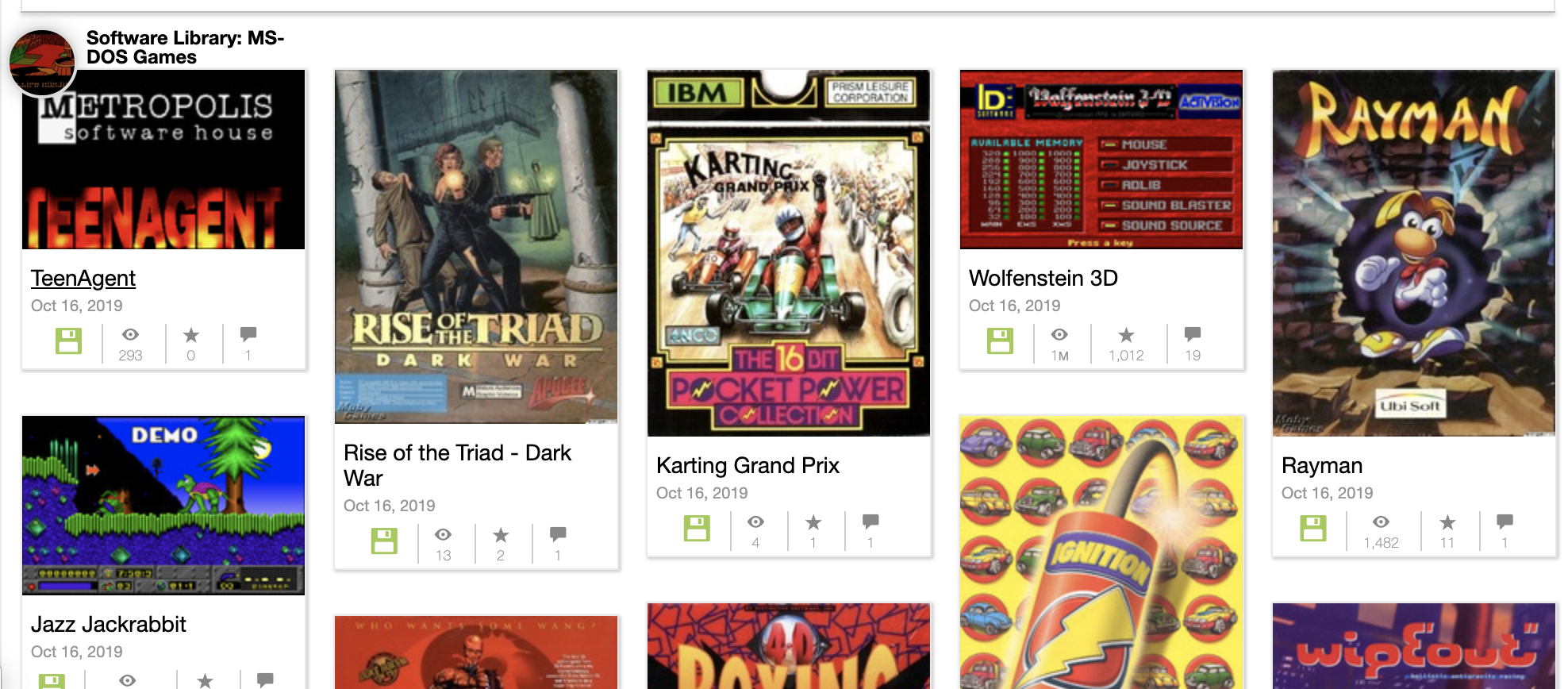Open the Karting Grand Prix box art thumbnail
Image resolution: width=1568 pixels, height=689 pixels.
[789, 253]
